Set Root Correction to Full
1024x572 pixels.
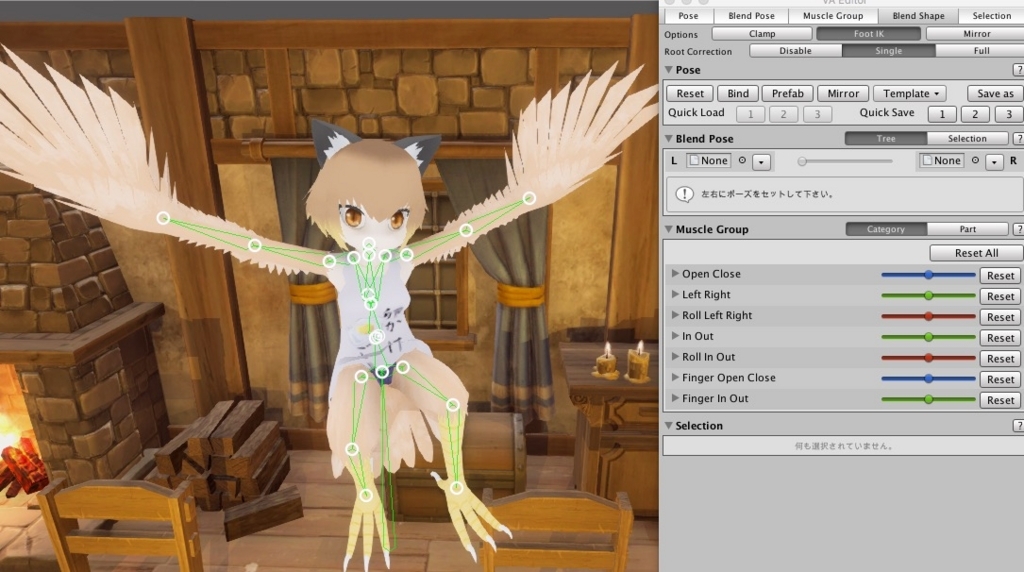point(981,50)
